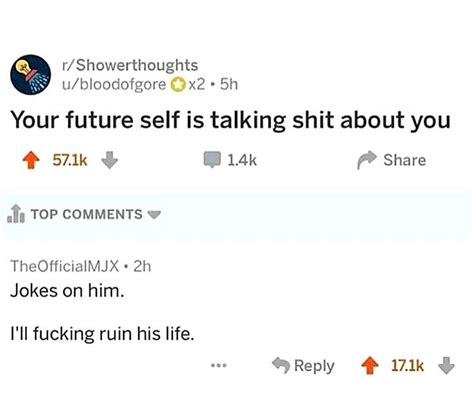This screenshot has height=420, width=474.
Task: Upvote TheOfficialMJX's comment
Action: click(x=370, y=366)
